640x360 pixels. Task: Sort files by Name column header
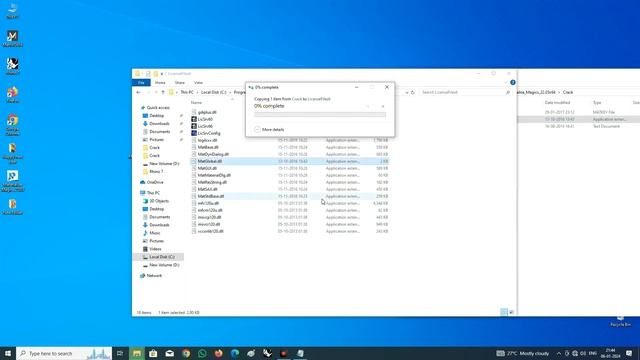tap(196, 102)
